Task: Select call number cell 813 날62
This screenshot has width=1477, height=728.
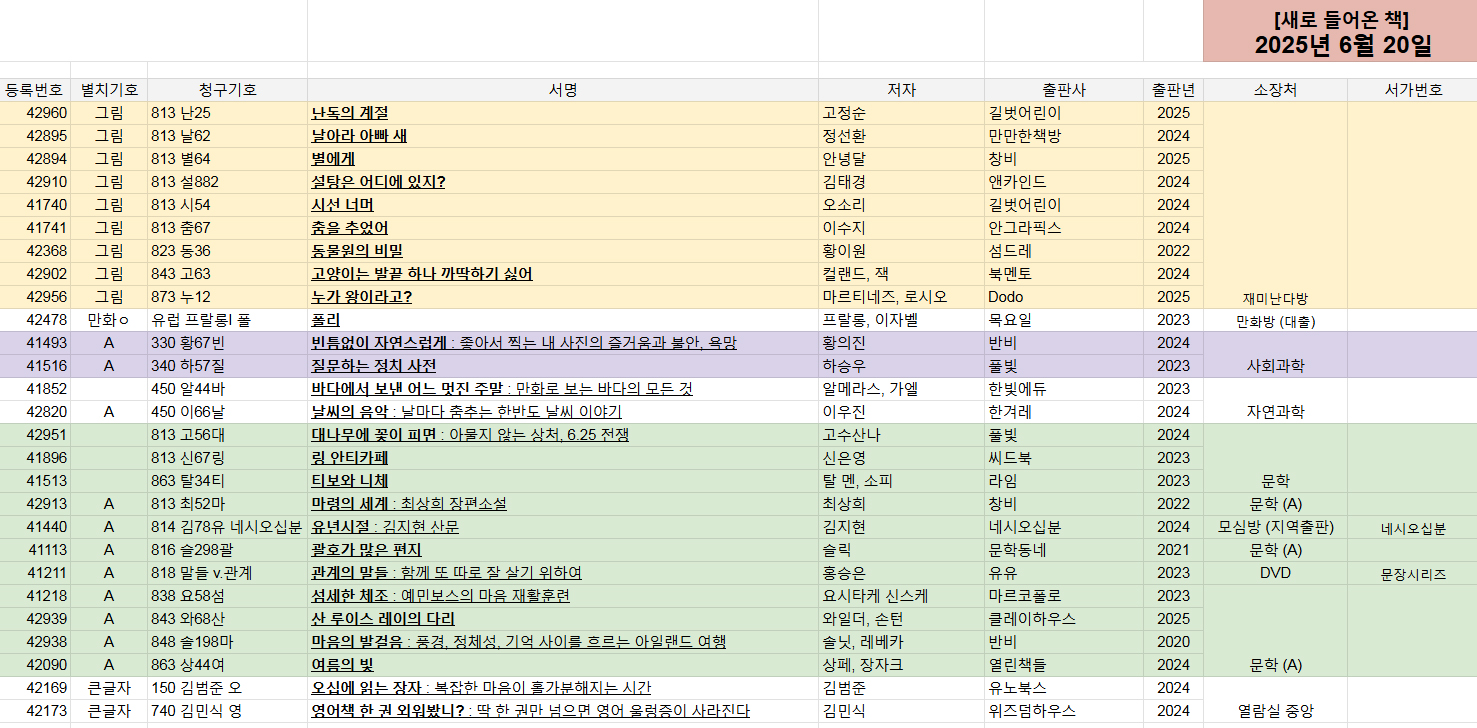Action: coord(227,136)
